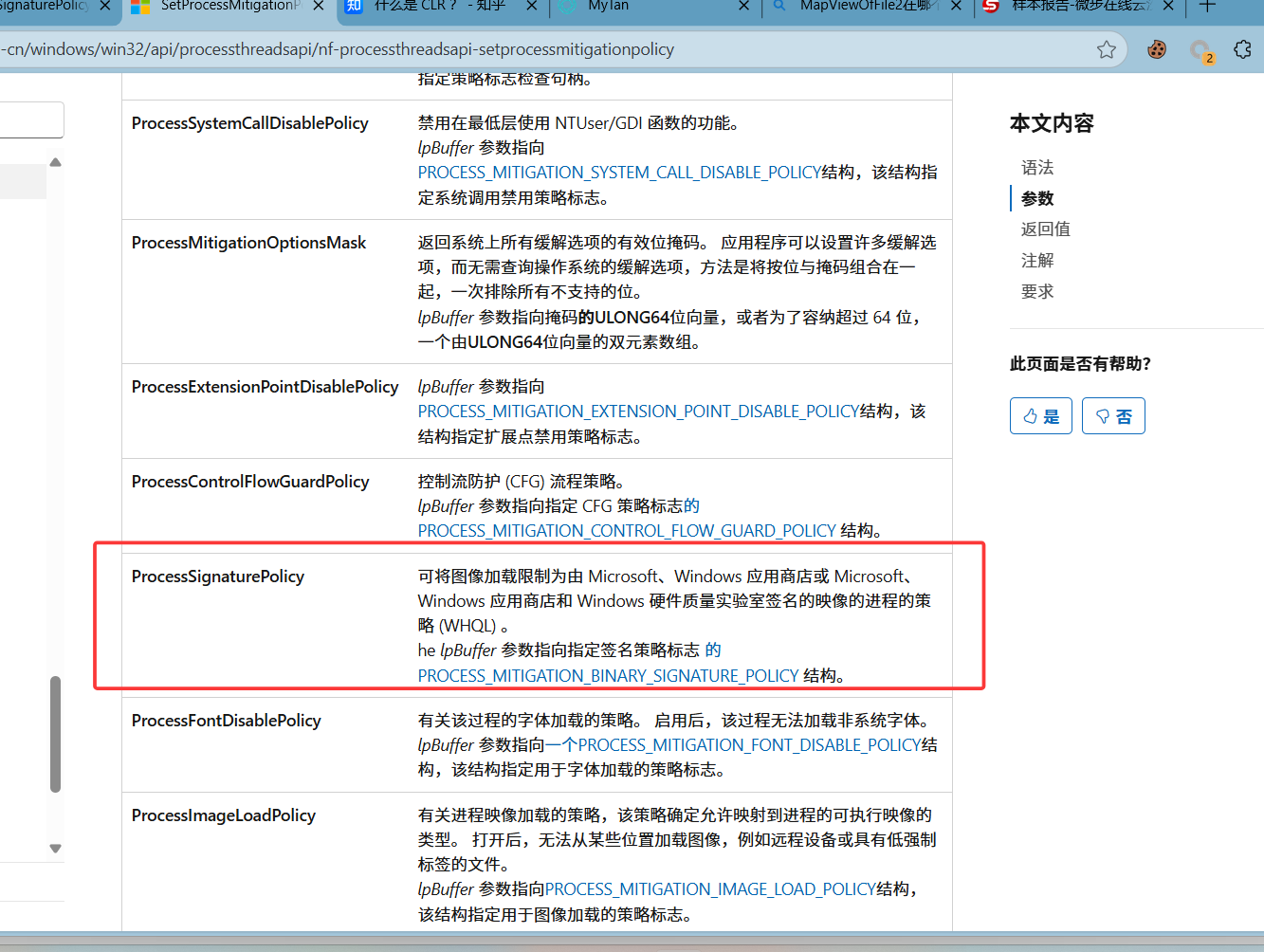Open PROCESS_MITIGATION_FONT_DISABLE_POLICY link
Viewport: 1264px width, 952px height.
[749, 745]
